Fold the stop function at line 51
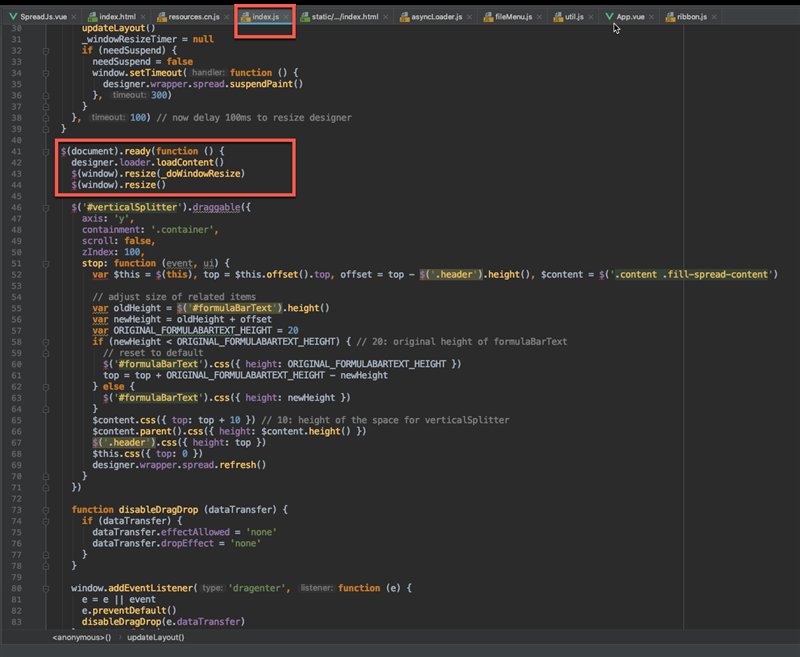The width and height of the screenshot is (800, 657). 47,263
